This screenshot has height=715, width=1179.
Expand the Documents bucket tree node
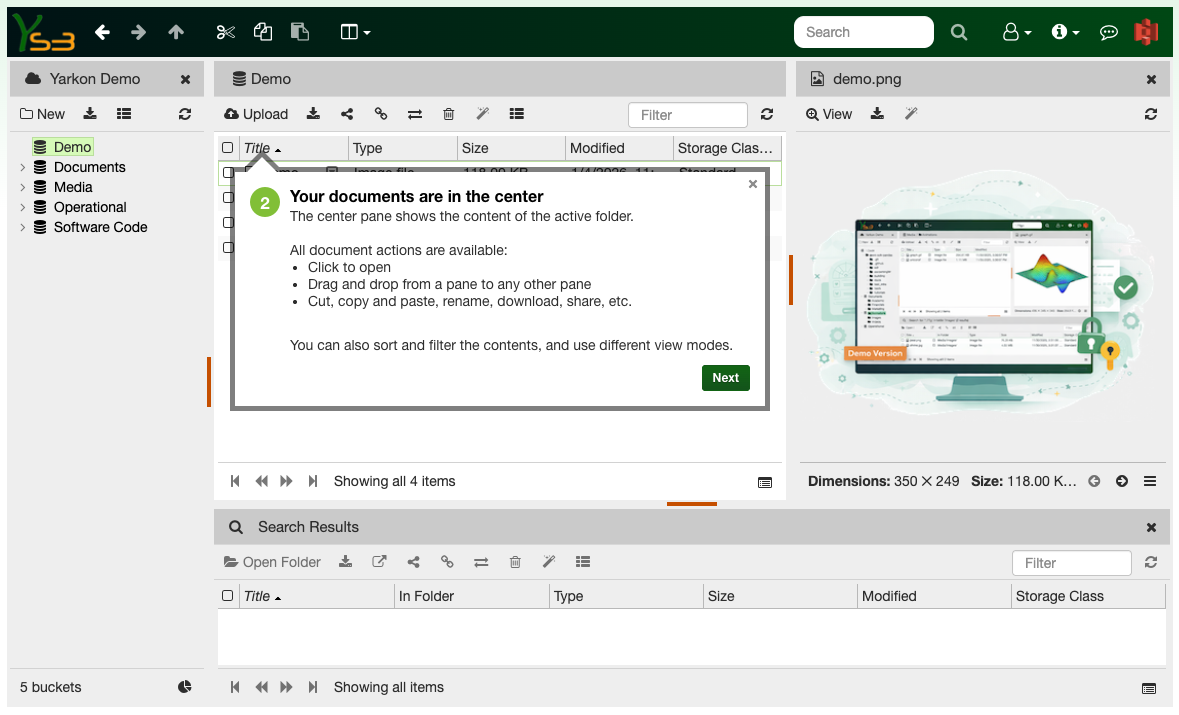coord(23,167)
